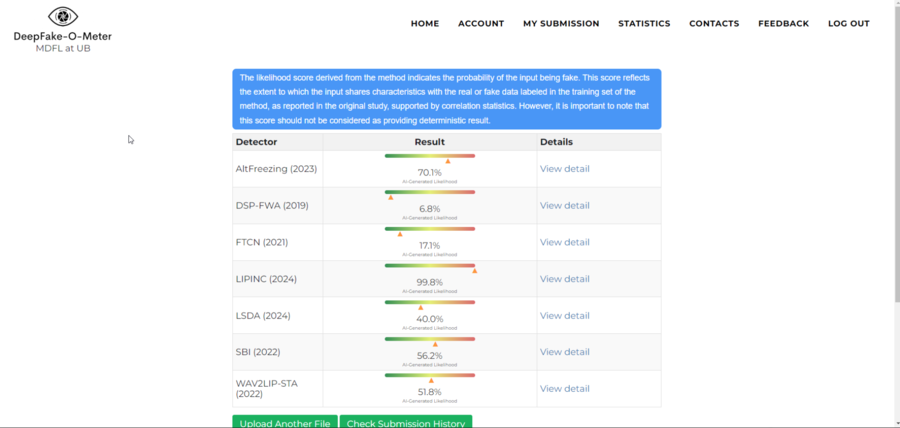Click the AltFreezing 70.1% likelihood marker
The width and height of the screenshot is (900, 428).
click(448, 161)
